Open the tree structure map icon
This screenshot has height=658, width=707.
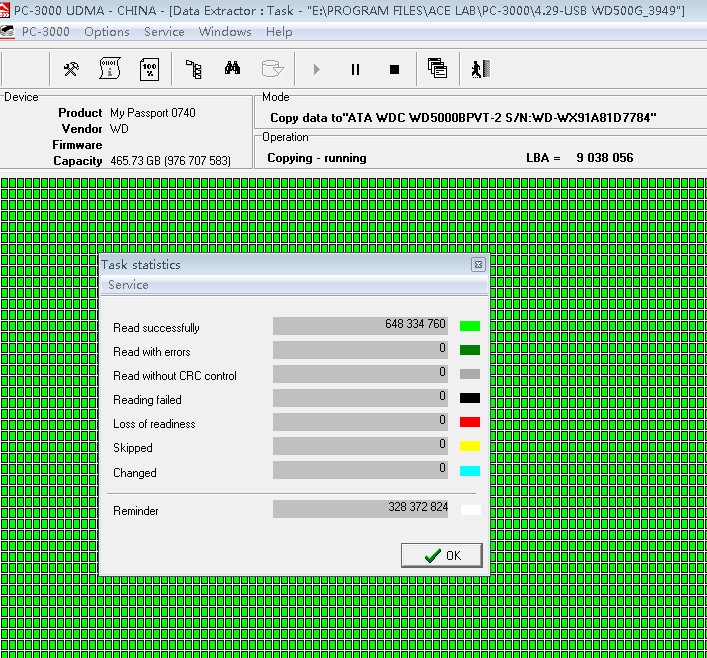[194, 69]
